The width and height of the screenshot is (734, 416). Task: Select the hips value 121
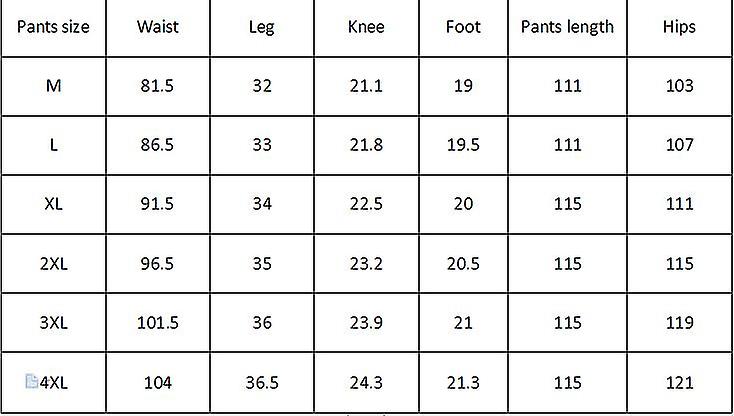point(680,383)
